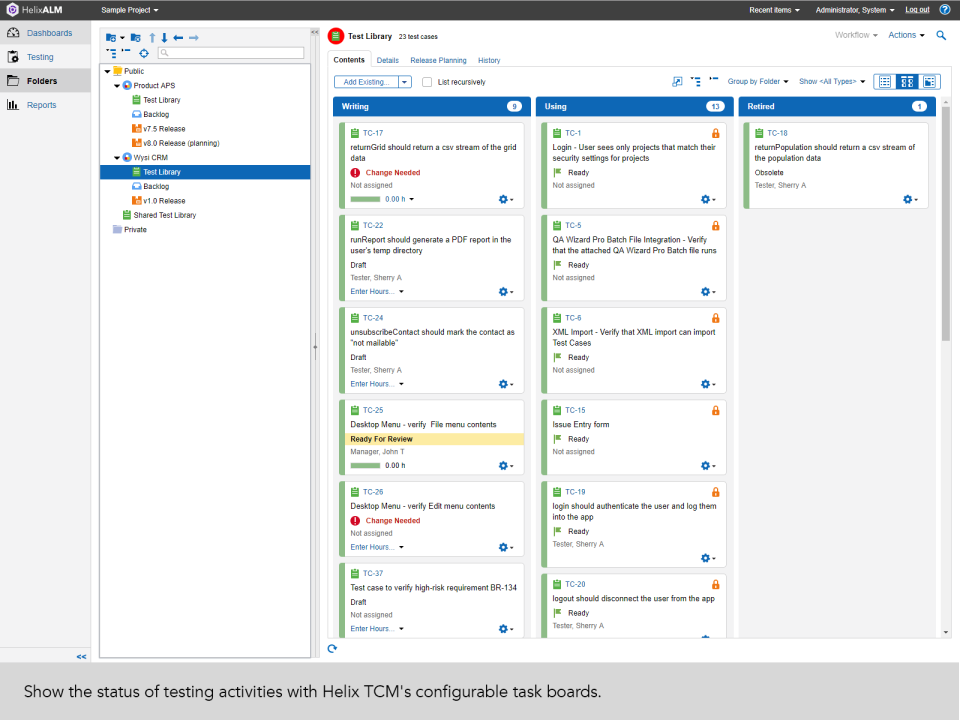The width and height of the screenshot is (960, 720).
Task: Click the add folder icon in folder toolbar
Action: pos(111,38)
